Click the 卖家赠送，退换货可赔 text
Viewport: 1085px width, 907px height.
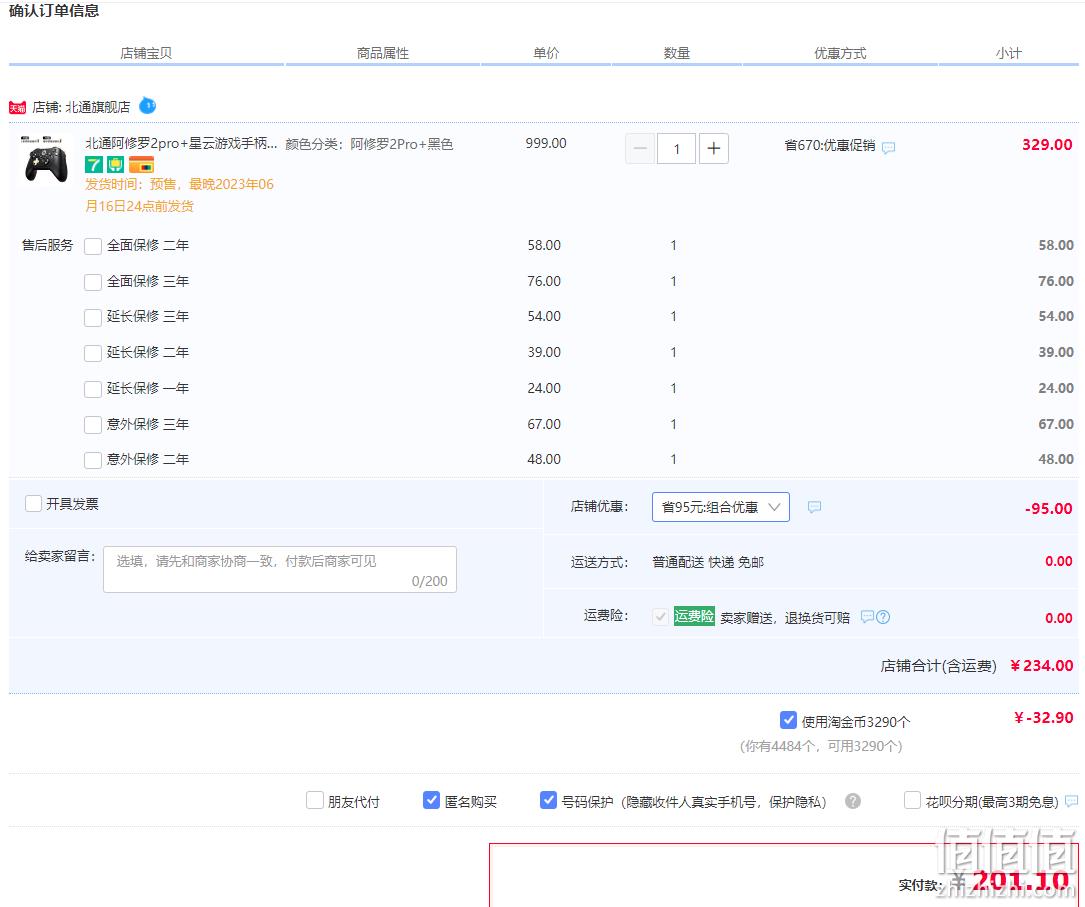[x=785, y=617]
